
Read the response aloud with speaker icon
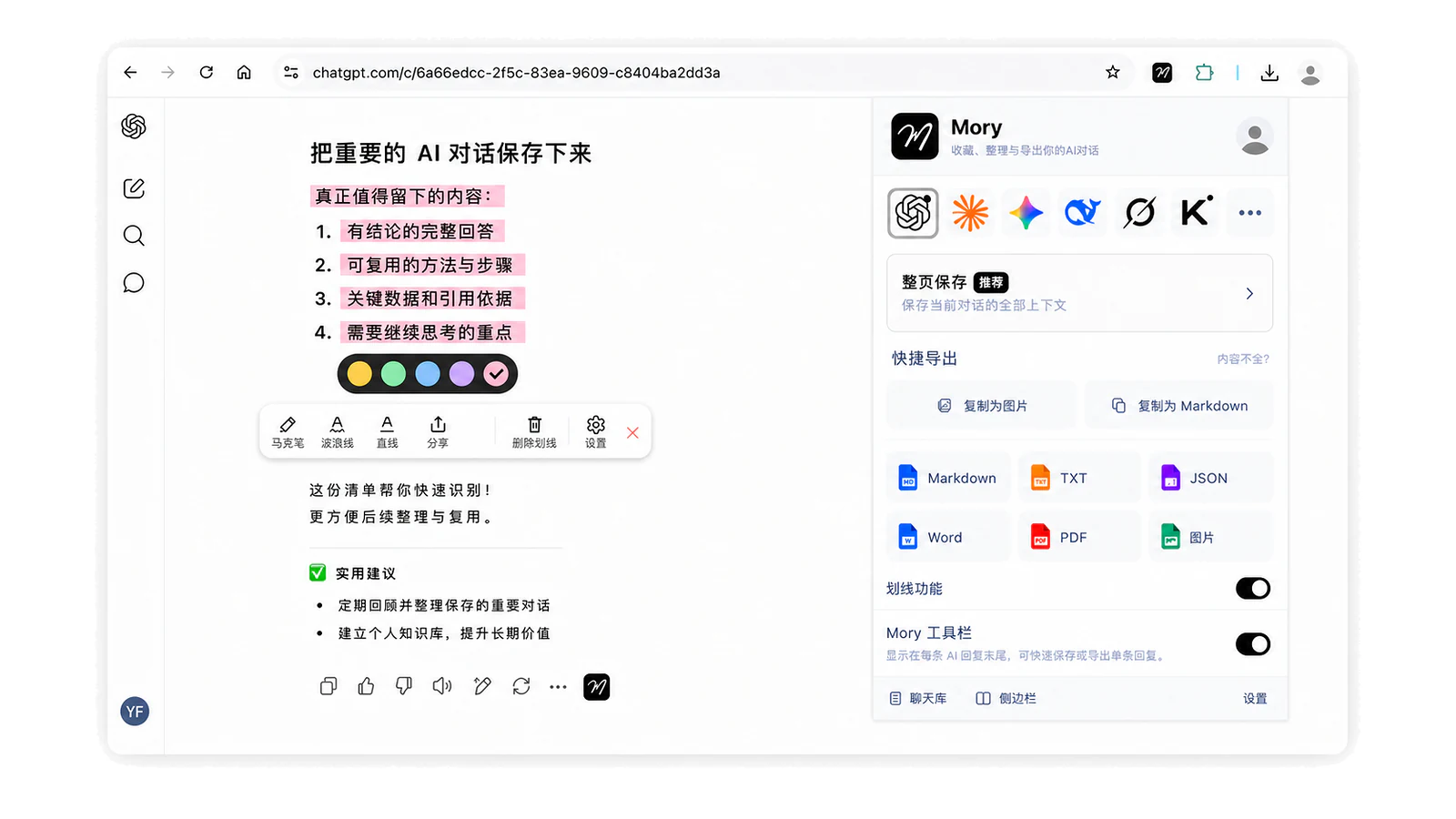(442, 687)
